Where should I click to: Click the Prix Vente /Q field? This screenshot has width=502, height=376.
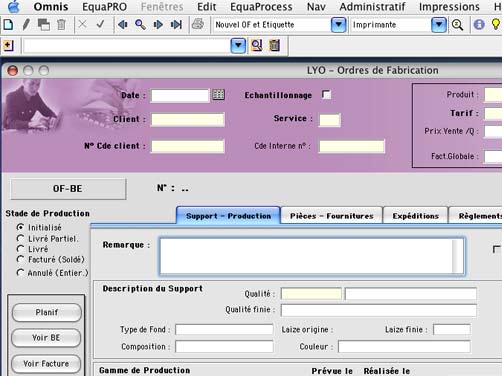pos(493,131)
